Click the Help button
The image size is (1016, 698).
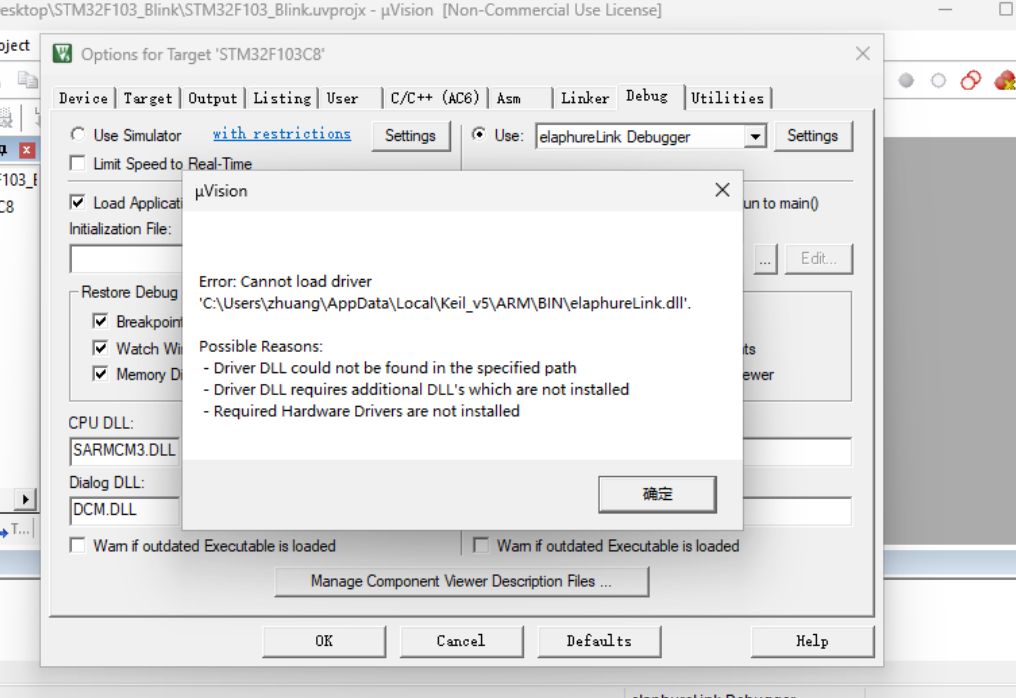tap(812, 641)
